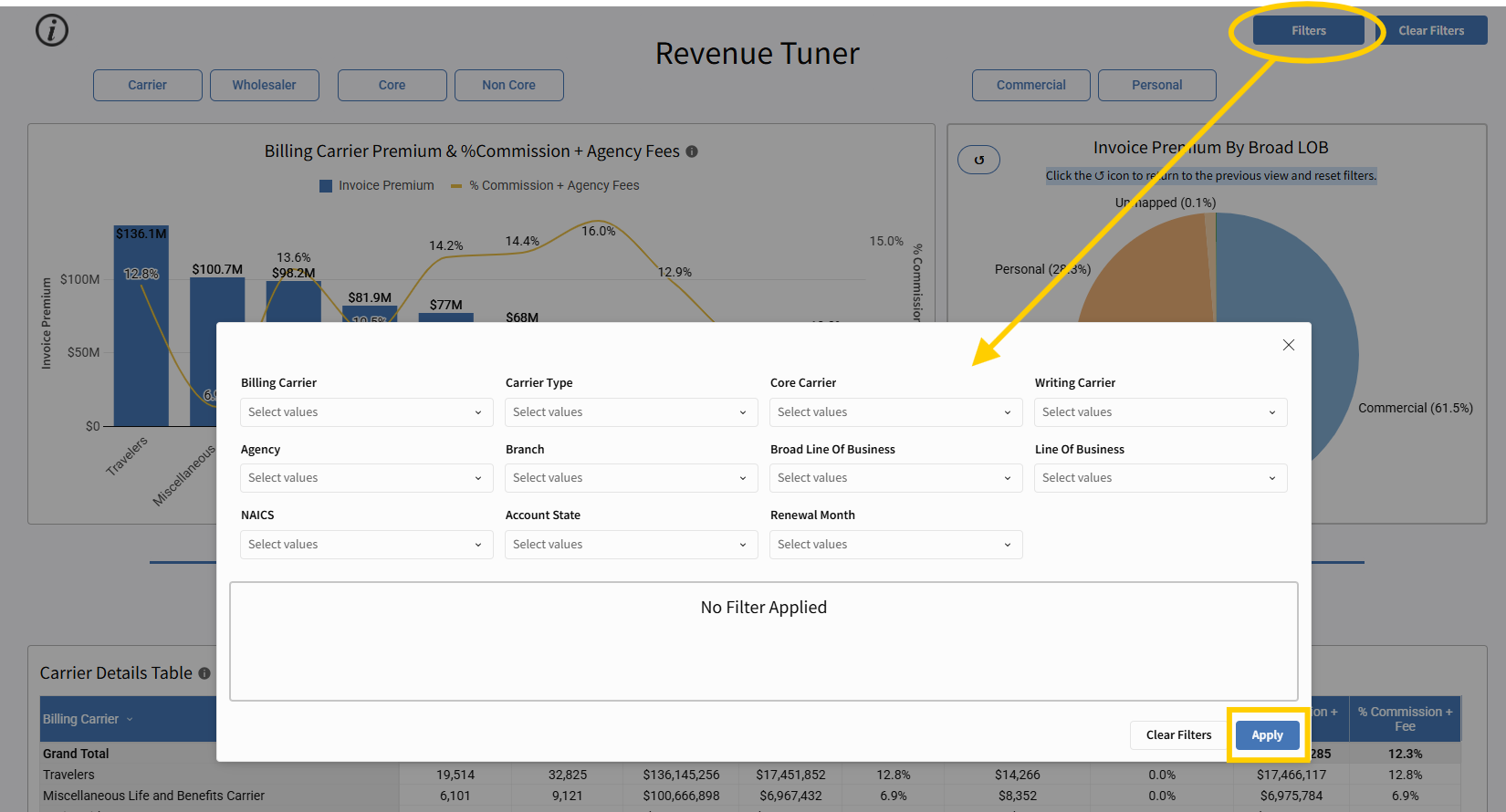Click the Invoice Premium legend square

click(x=326, y=186)
